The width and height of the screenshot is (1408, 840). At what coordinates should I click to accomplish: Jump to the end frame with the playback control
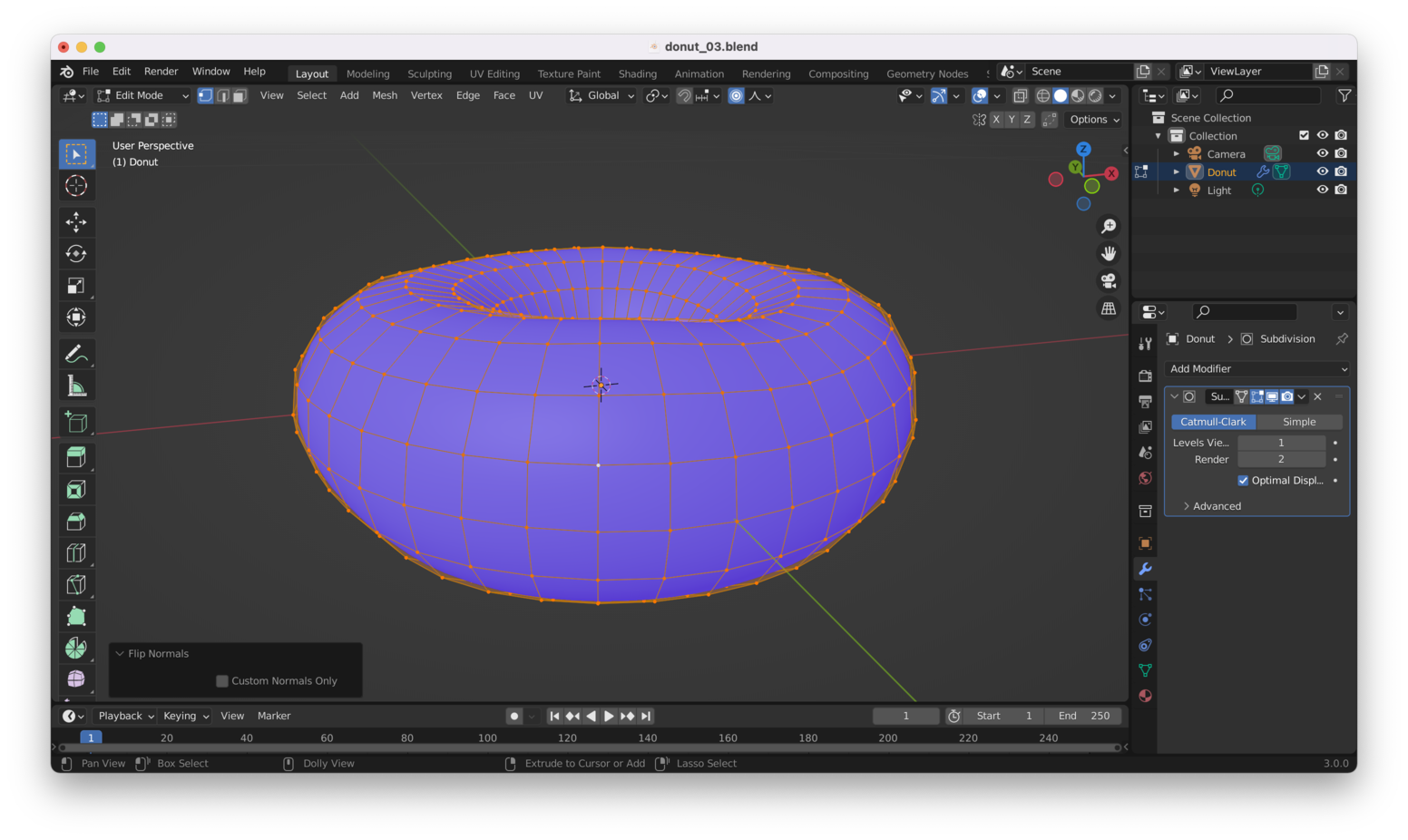point(646,716)
